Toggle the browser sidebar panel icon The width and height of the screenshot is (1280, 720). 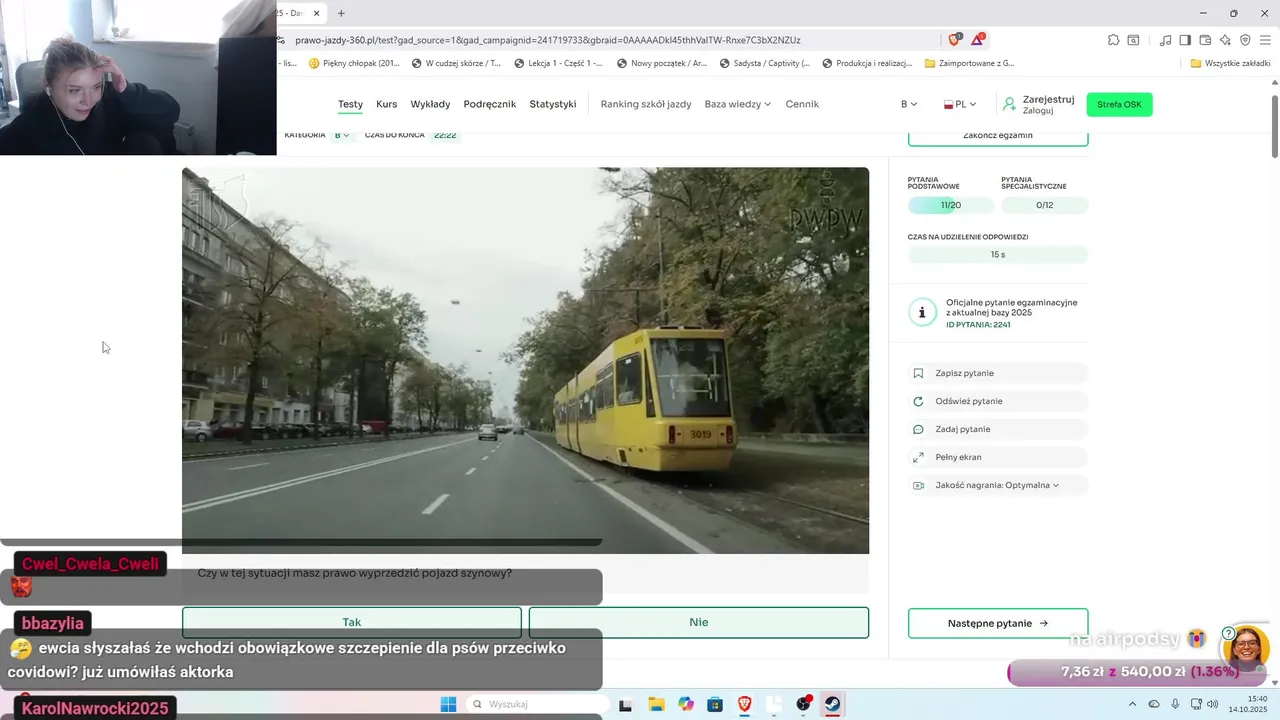pos(1185,40)
